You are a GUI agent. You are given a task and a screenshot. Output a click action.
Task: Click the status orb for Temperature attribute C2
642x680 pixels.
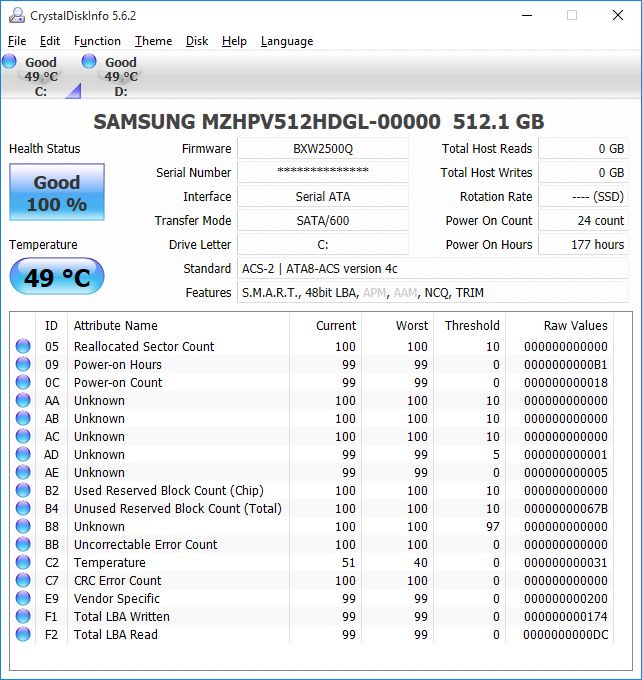[x=23, y=562]
